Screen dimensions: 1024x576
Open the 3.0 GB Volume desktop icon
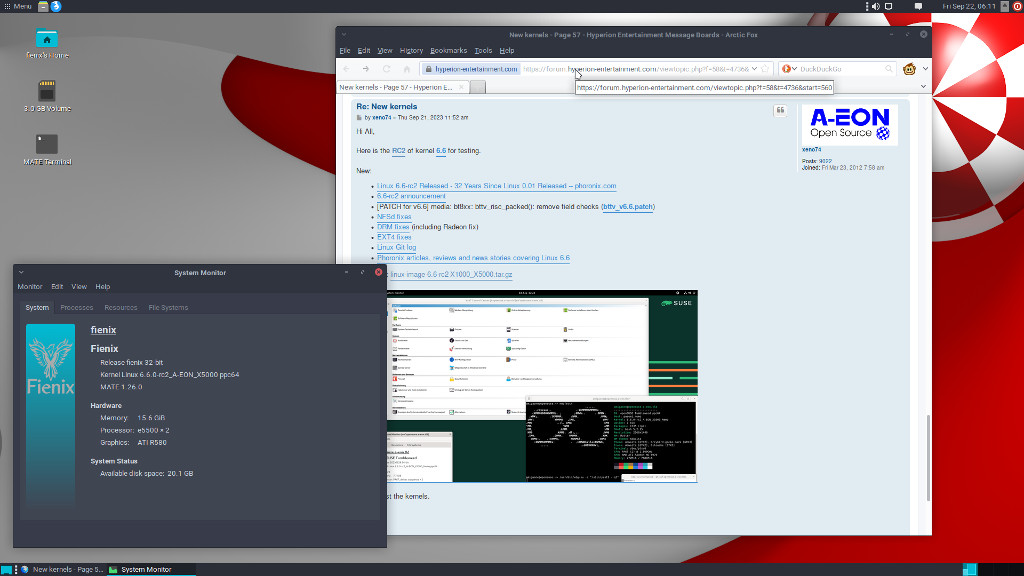(46, 96)
